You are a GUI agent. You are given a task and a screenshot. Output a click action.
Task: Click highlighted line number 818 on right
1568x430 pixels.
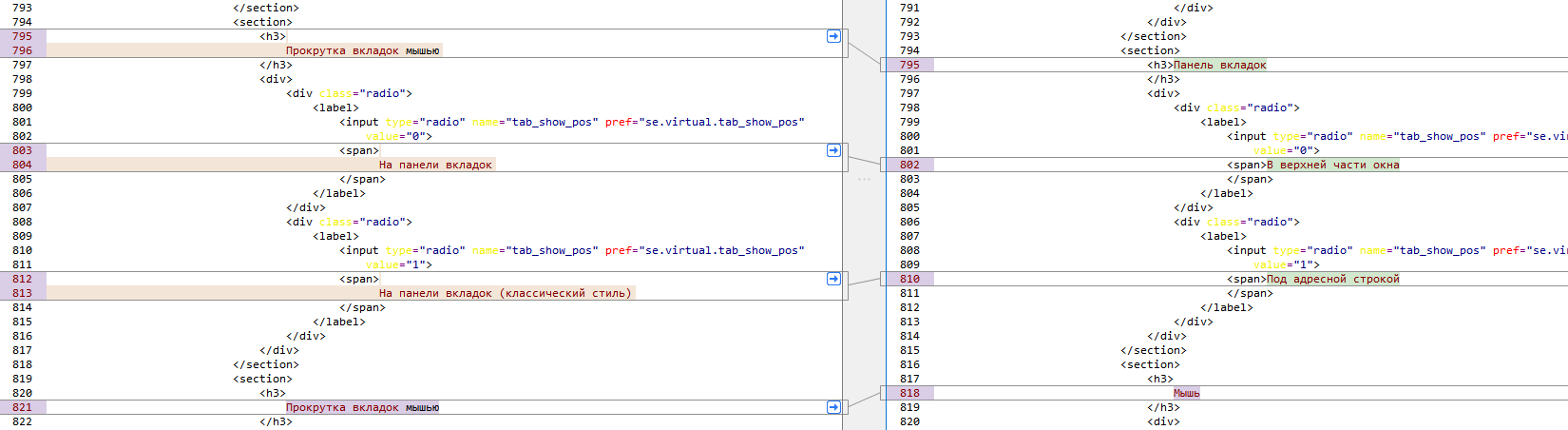909,393
